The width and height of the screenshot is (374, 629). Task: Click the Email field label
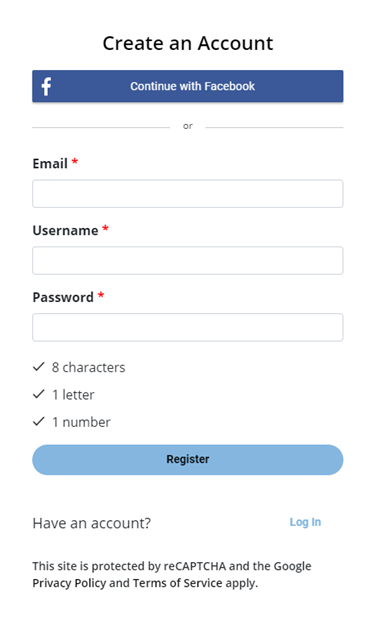[x=50, y=164]
